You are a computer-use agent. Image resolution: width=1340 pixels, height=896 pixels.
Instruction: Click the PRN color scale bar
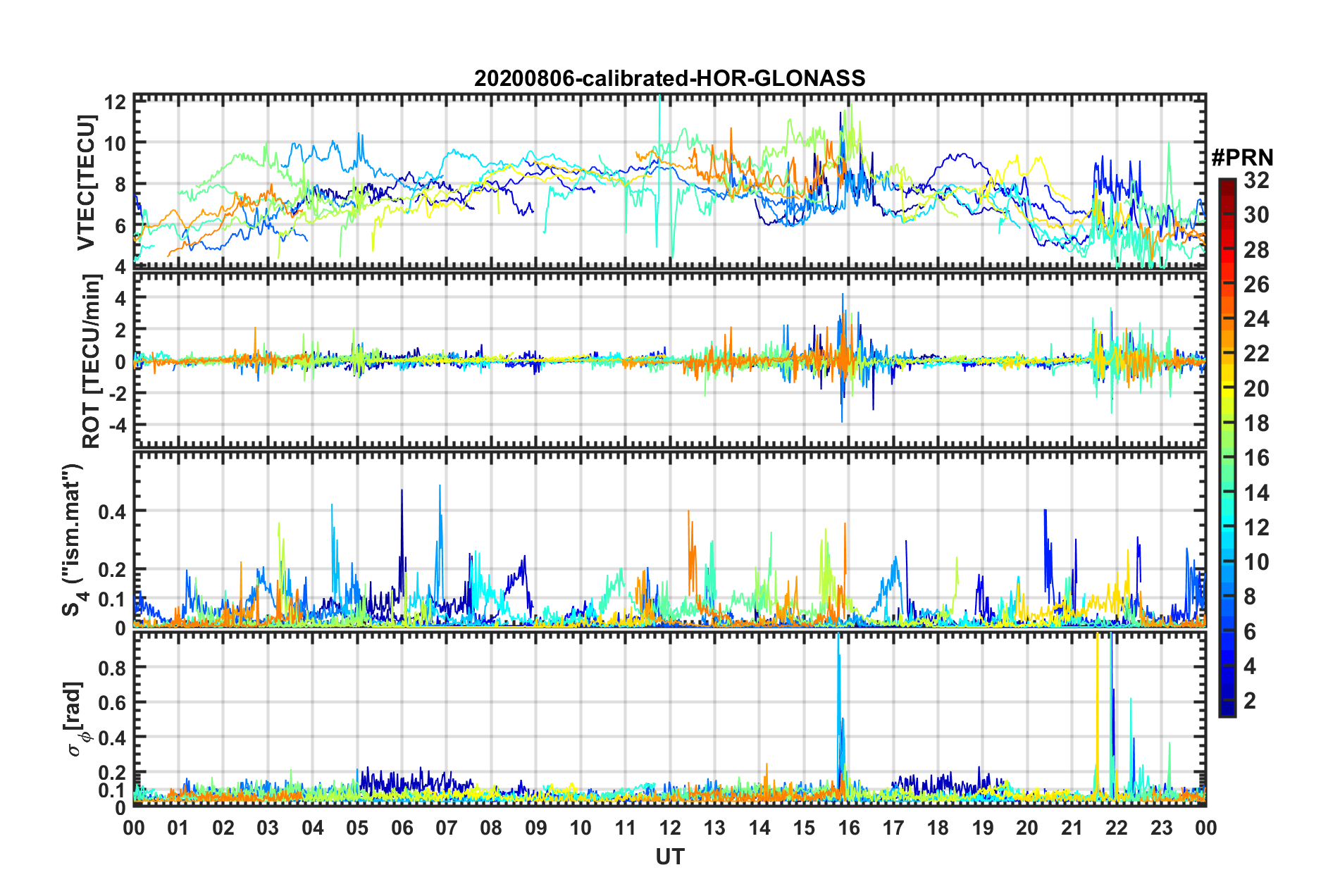[x=1227, y=447]
